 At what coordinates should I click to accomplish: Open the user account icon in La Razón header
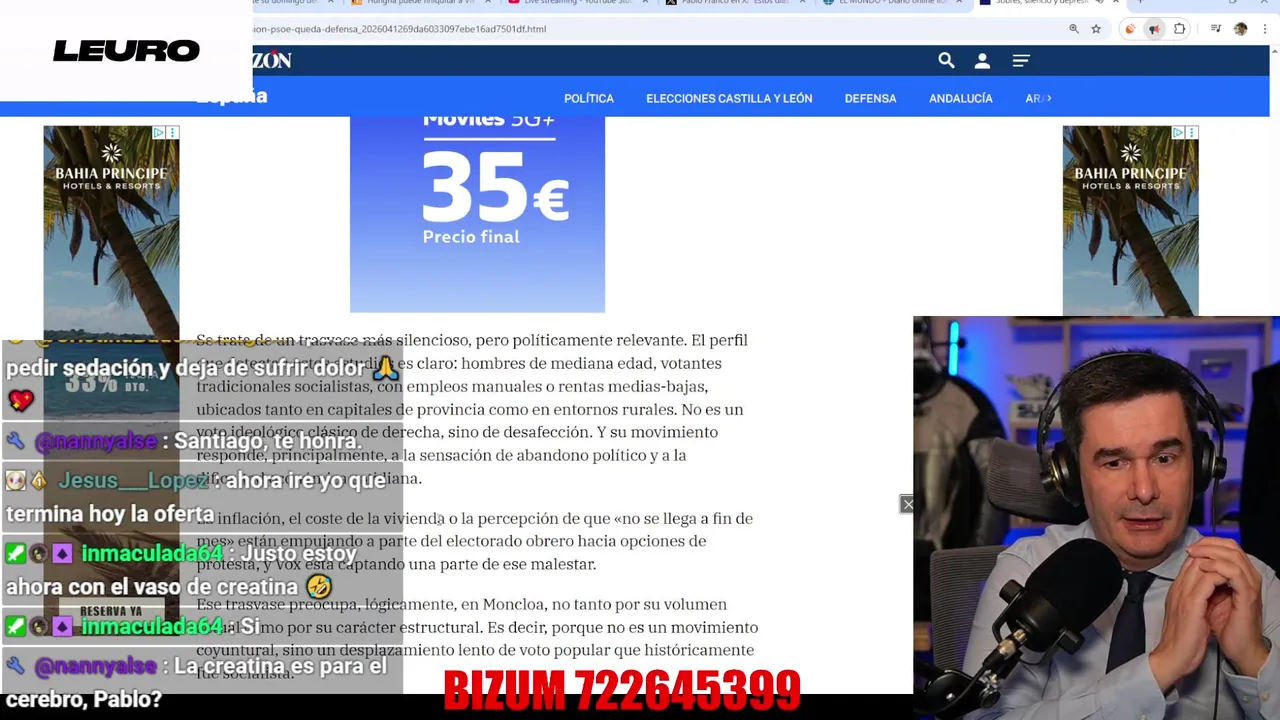pyautogui.click(x=982, y=61)
